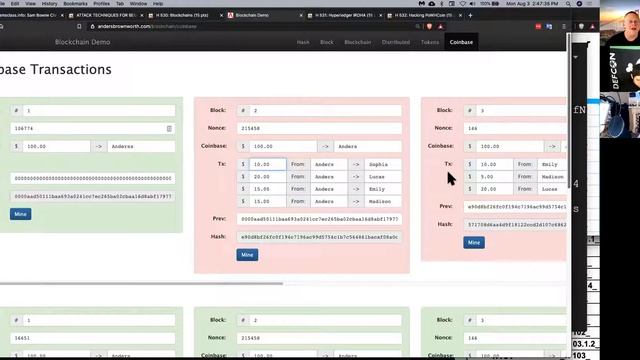
Task: Go to the Blockchain nav link
Action: (x=358, y=42)
